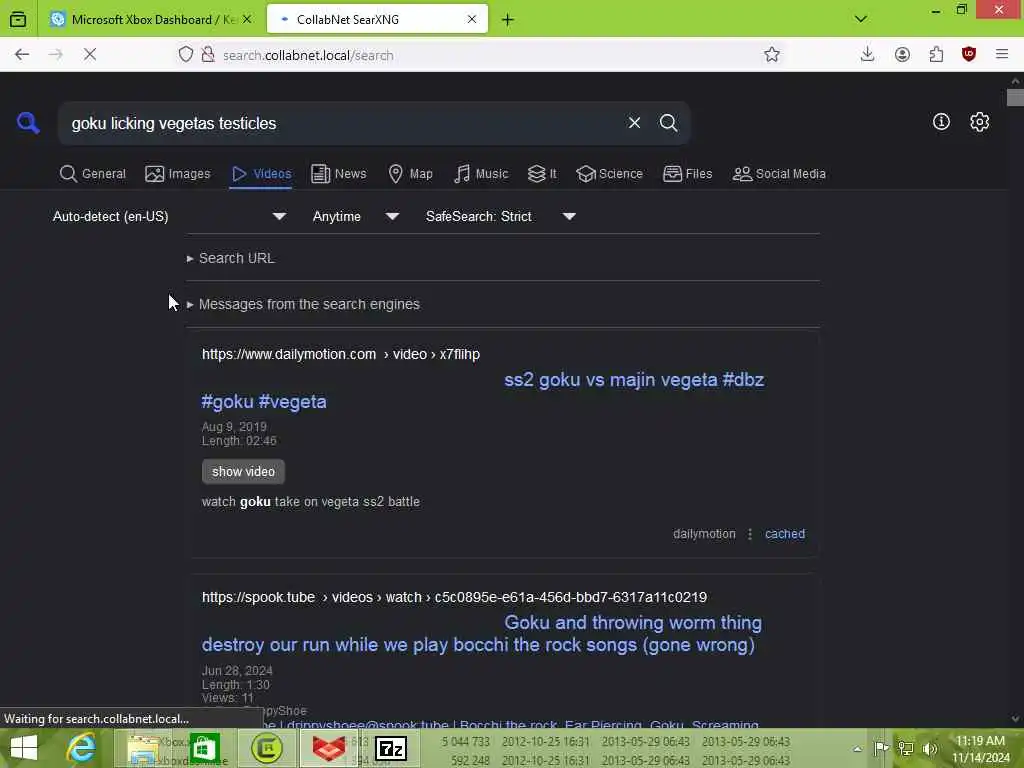Viewport: 1024px width, 768px height.
Task: Click the browser address bar
Action: coord(483,55)
